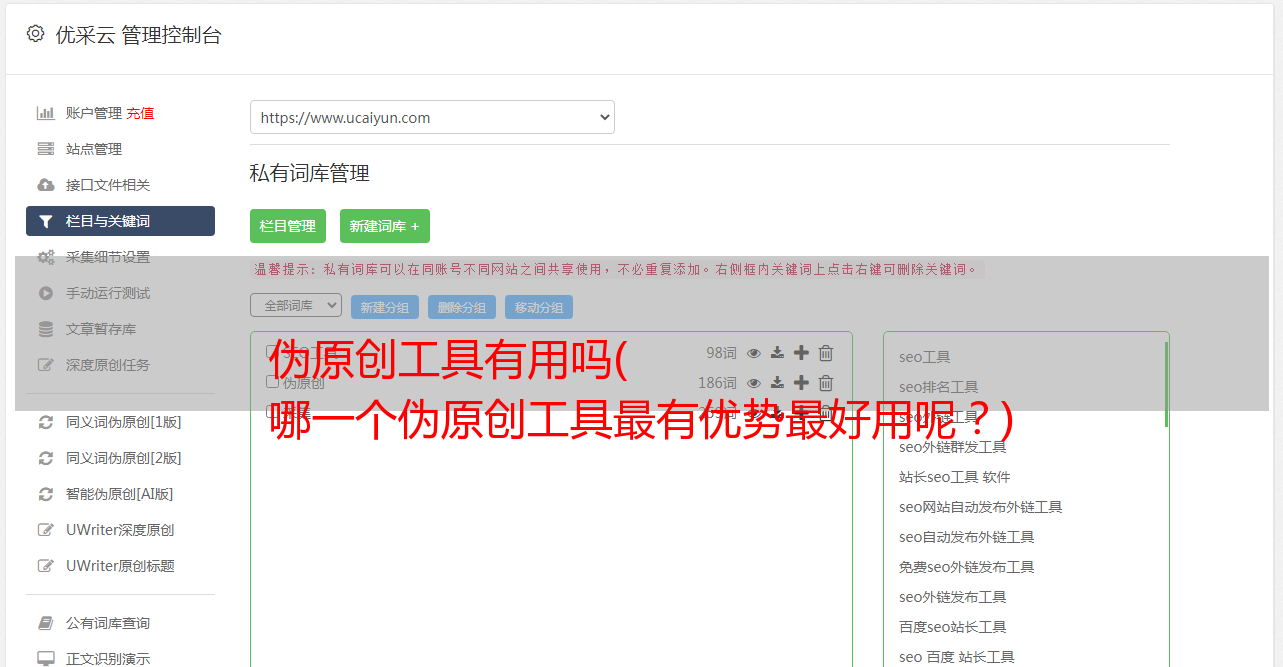Click the 删除分组 button
The image size is (1283, 667).
click(x=462, y=308)
